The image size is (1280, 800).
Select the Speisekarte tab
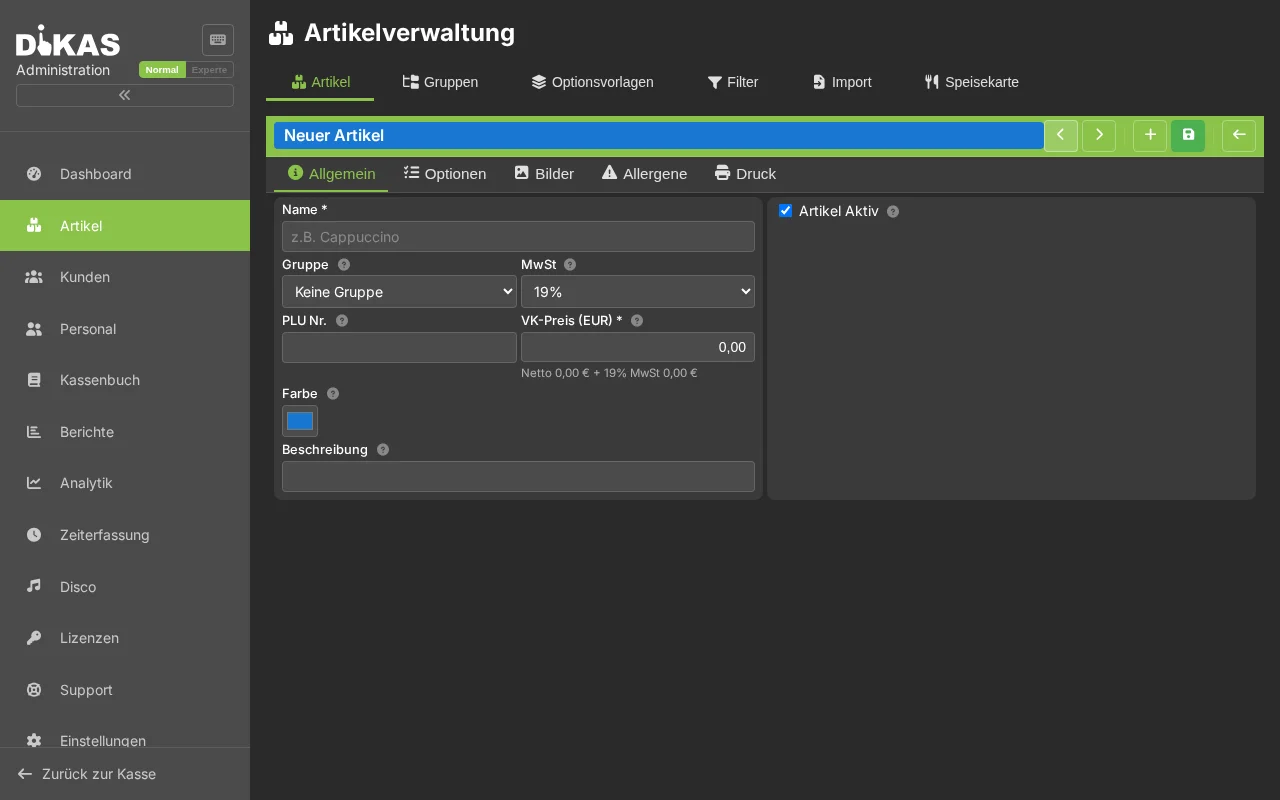point(972,82)
